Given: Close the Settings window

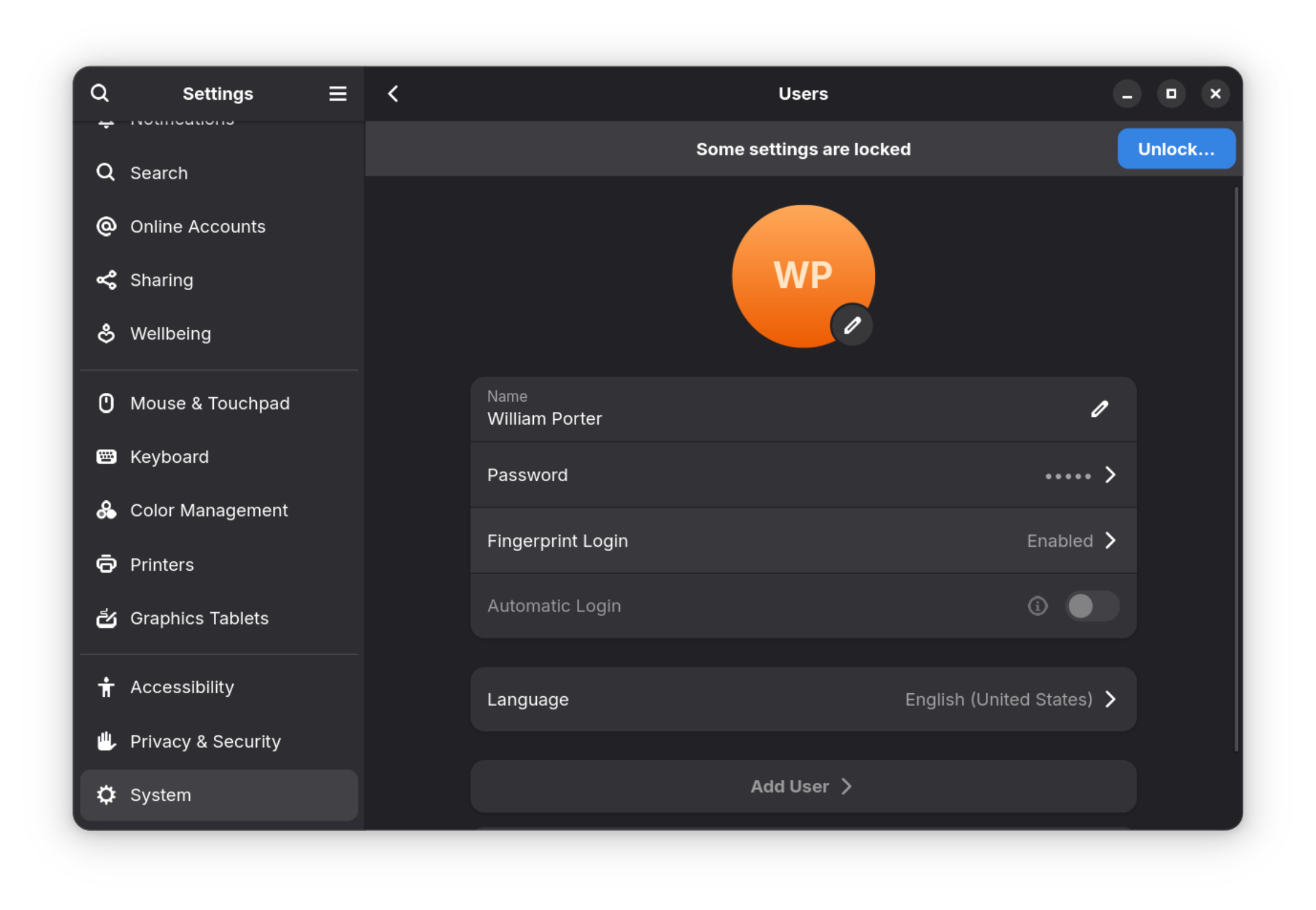Looking at the screenshot, I should coord(1215,94).
